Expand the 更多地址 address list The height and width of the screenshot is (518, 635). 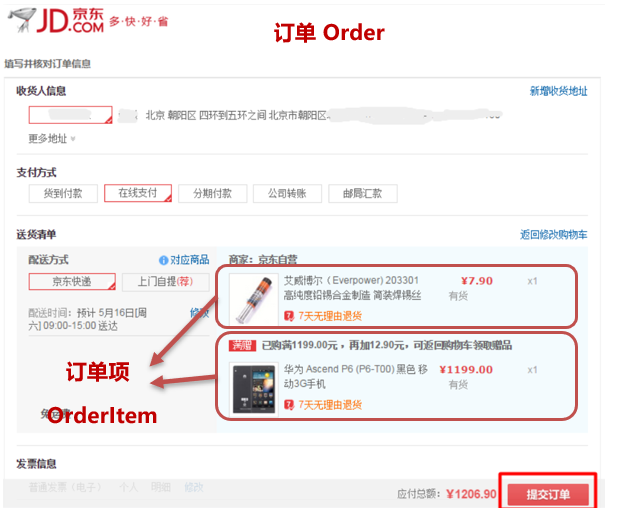[51, 139]
